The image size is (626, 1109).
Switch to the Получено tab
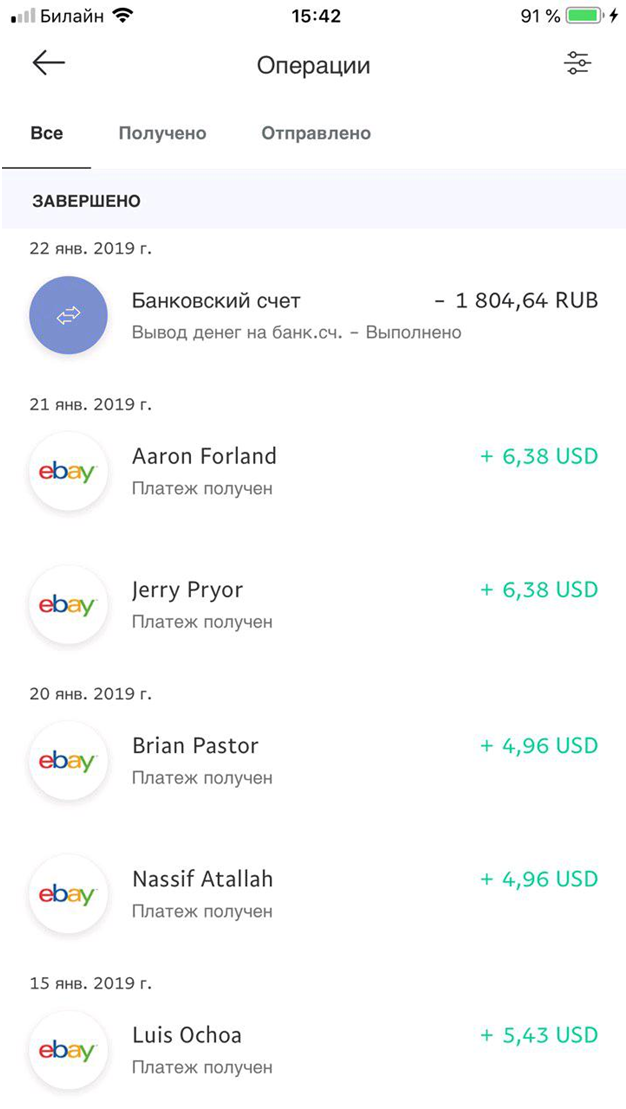coord(162,133)
